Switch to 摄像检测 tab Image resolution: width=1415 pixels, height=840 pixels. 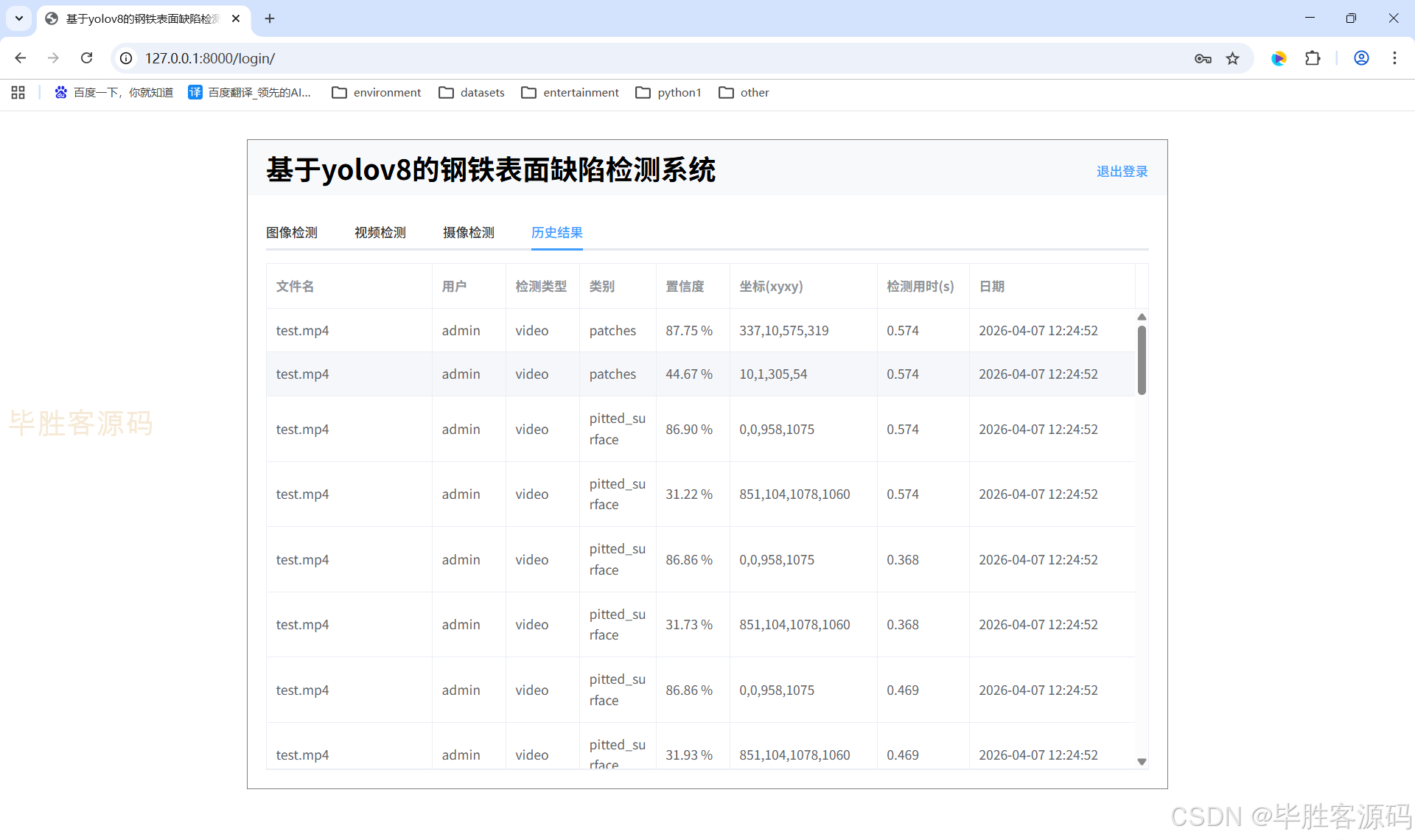coord(469,233)
